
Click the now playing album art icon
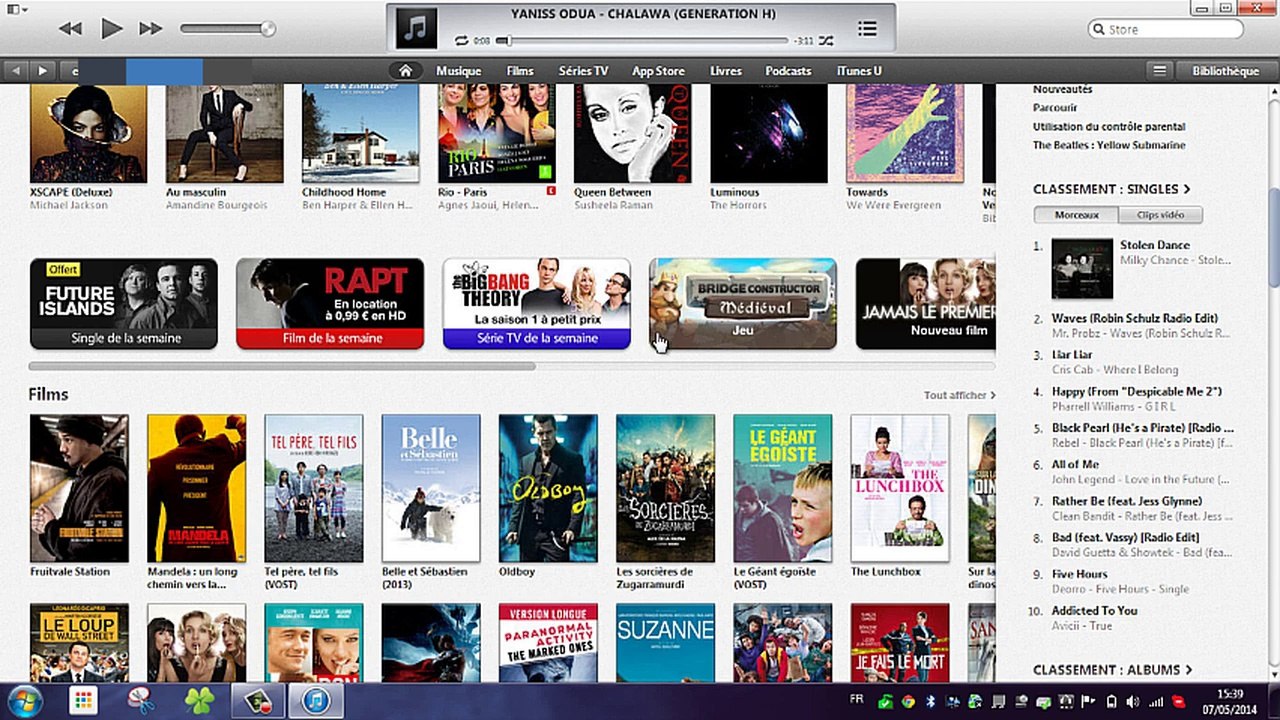pyautogui.click(x=416, y=28)
